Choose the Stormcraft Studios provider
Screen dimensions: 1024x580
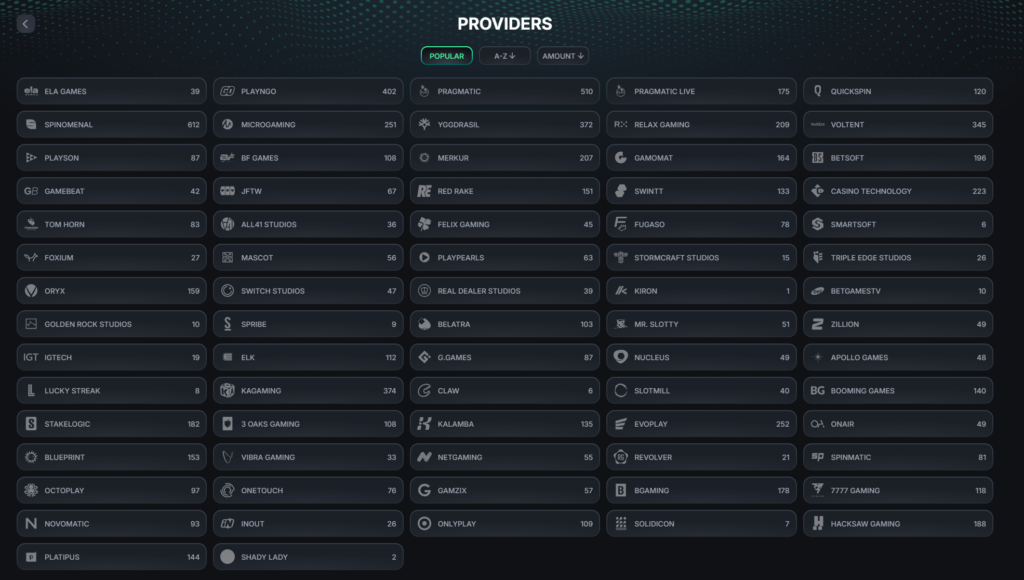[x=701, y=258]
